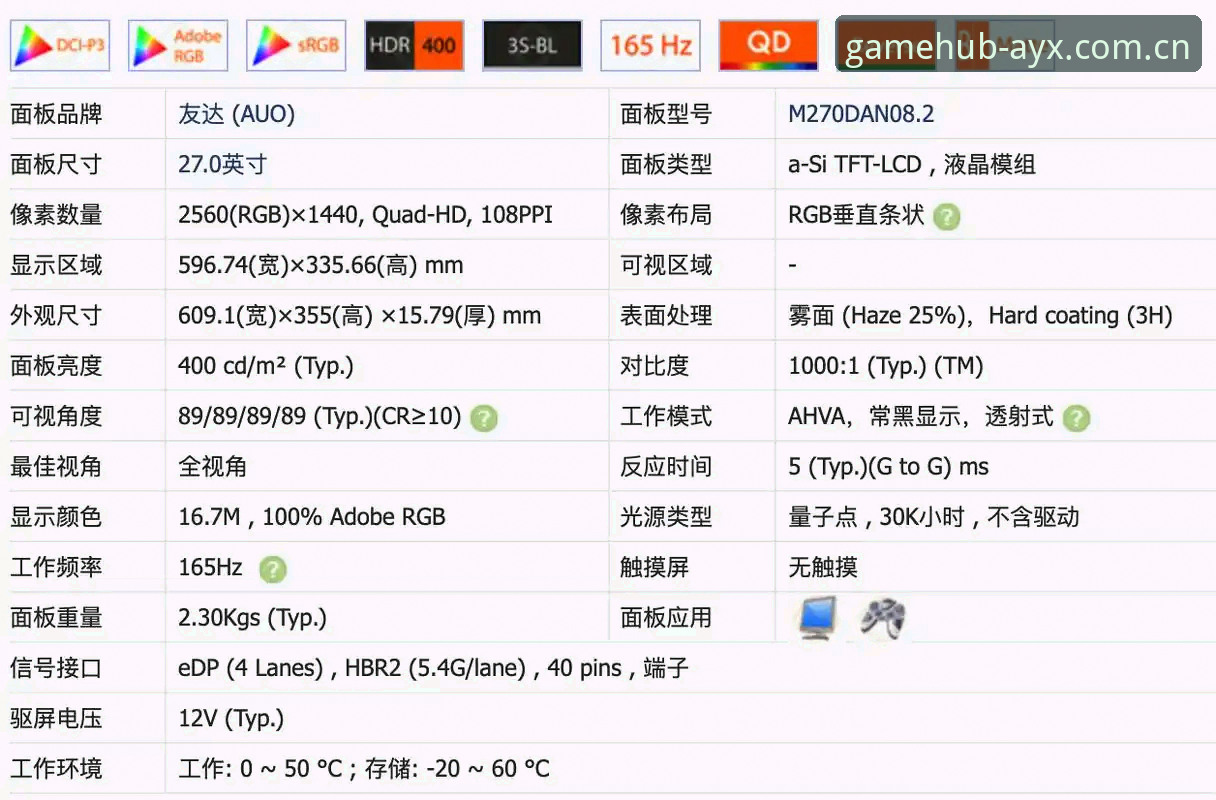Click the 无触摸 value text
The height and width of the screenshot is (800, 1216).
pyautogui.click(x=823, y=567)
